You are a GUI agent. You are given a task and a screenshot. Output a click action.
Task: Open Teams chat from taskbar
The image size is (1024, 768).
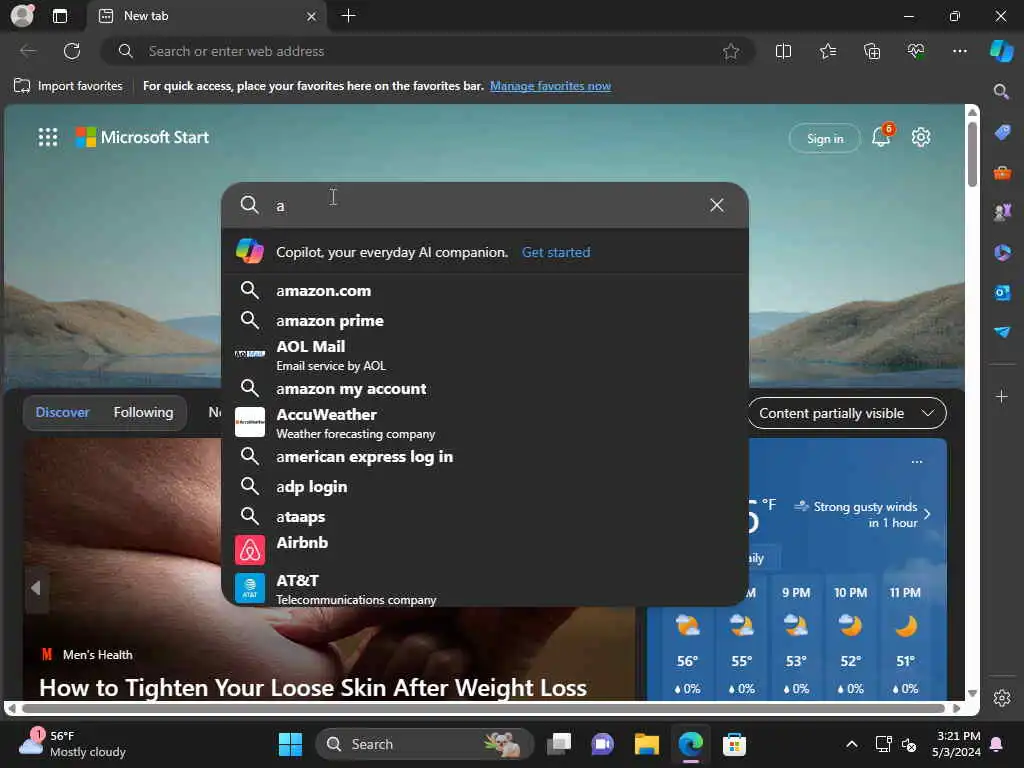(x=603, y=744)
